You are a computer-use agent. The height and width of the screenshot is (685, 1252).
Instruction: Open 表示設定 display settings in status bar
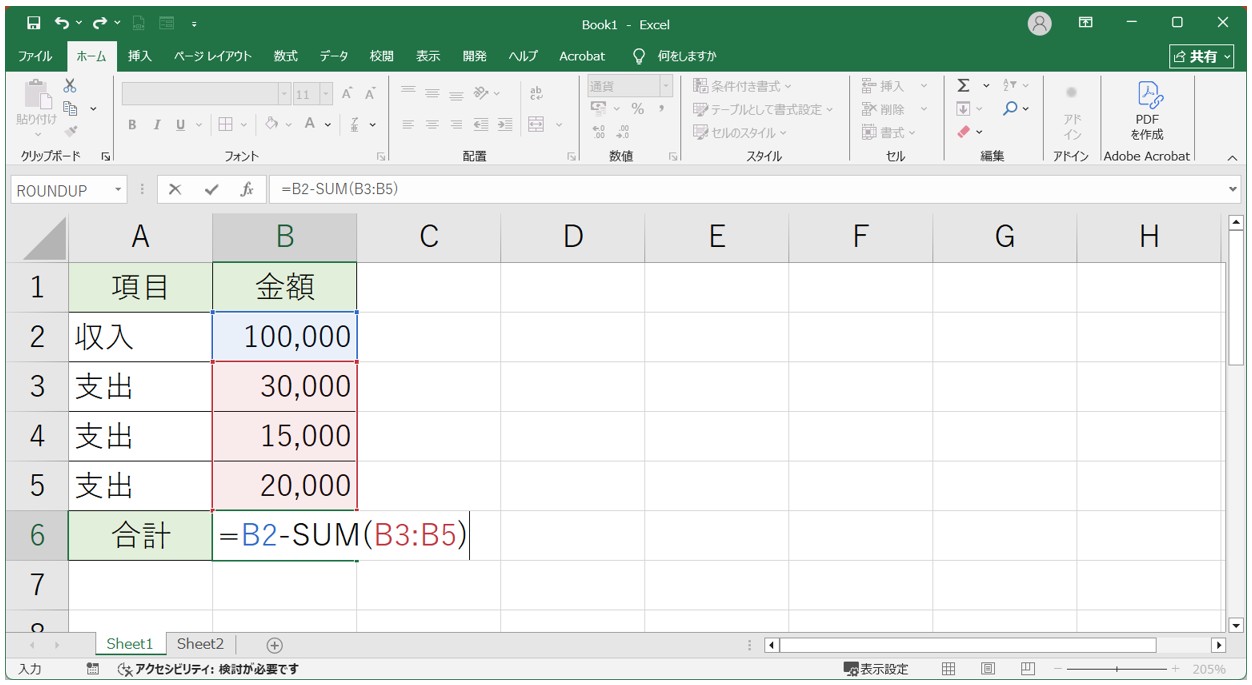[876, 669]
